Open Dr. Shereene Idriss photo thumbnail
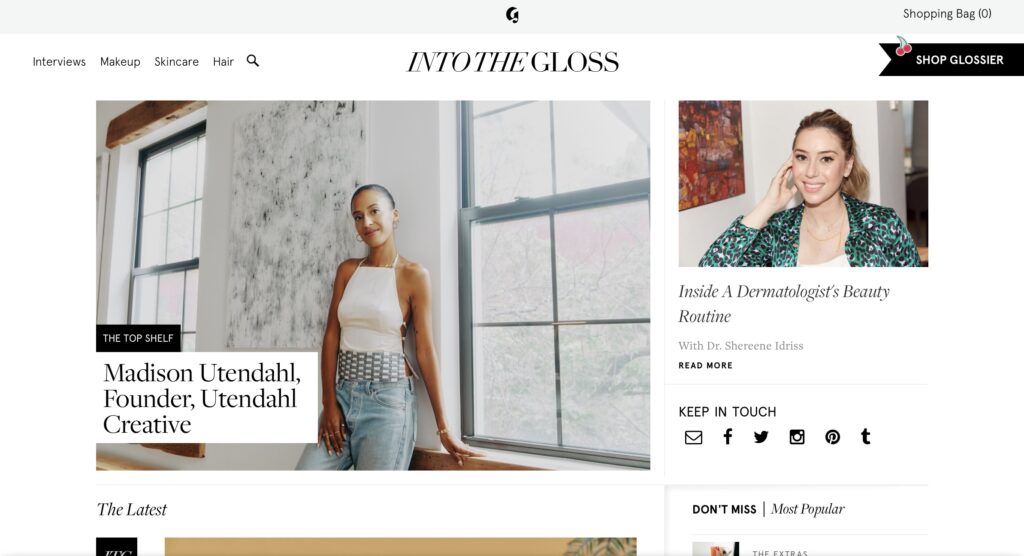The height and width of the screenshot is (556, 1024). pos(803,184)
